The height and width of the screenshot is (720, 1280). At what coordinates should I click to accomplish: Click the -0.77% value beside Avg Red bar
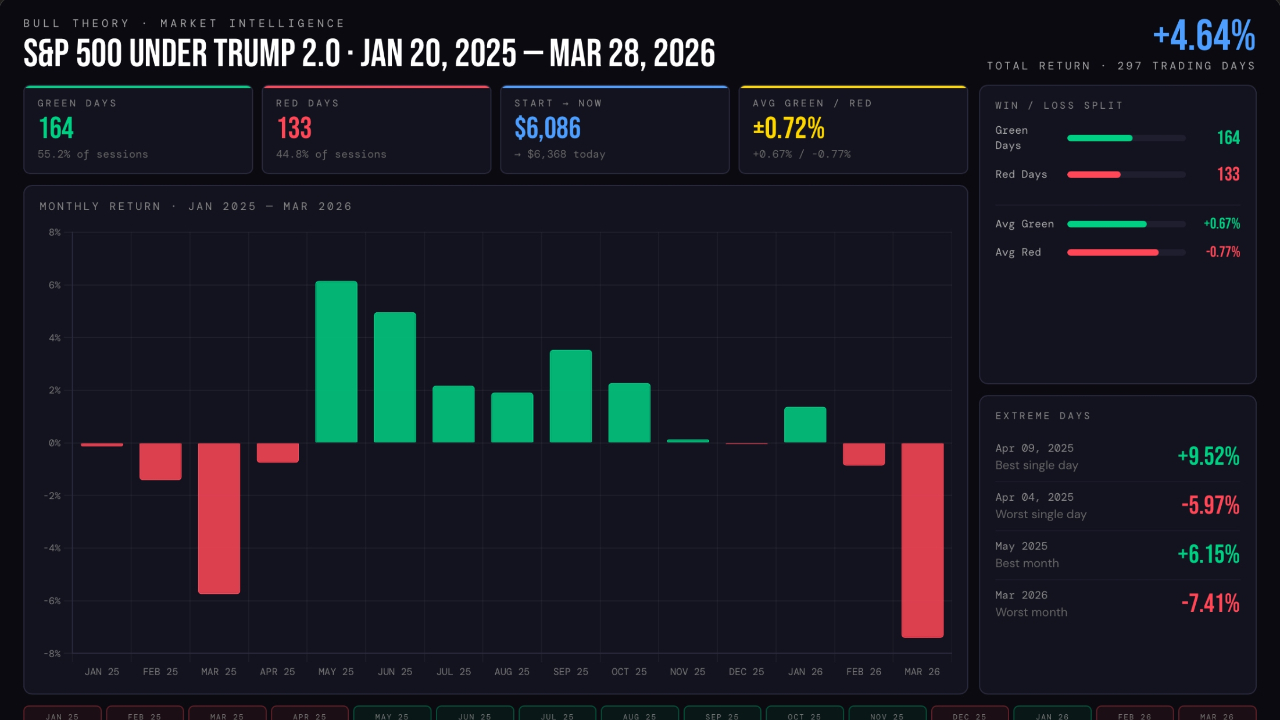point(1222,252)
